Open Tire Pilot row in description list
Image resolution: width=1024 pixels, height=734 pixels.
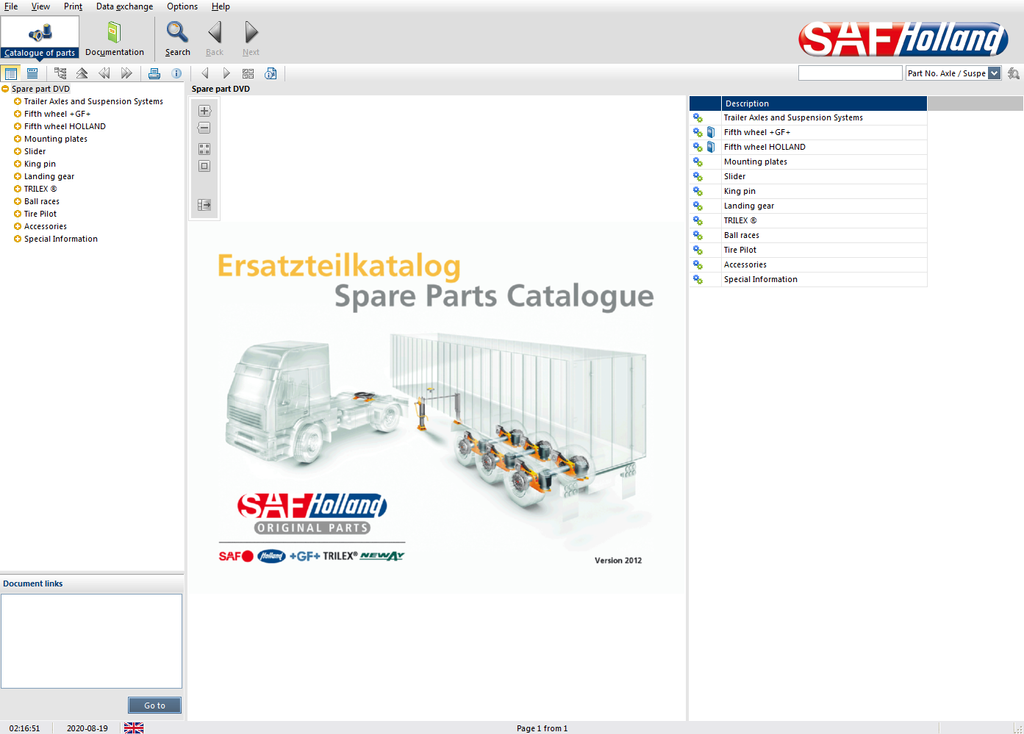coord(740,250)
